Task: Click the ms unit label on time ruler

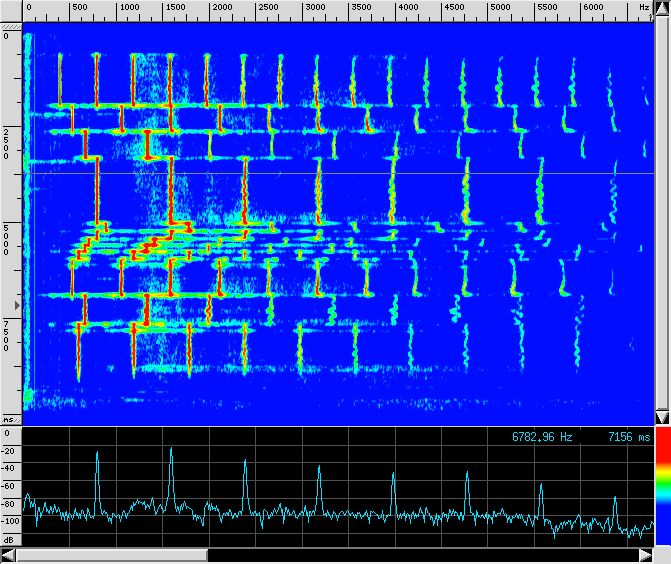Action: point(8,419)
